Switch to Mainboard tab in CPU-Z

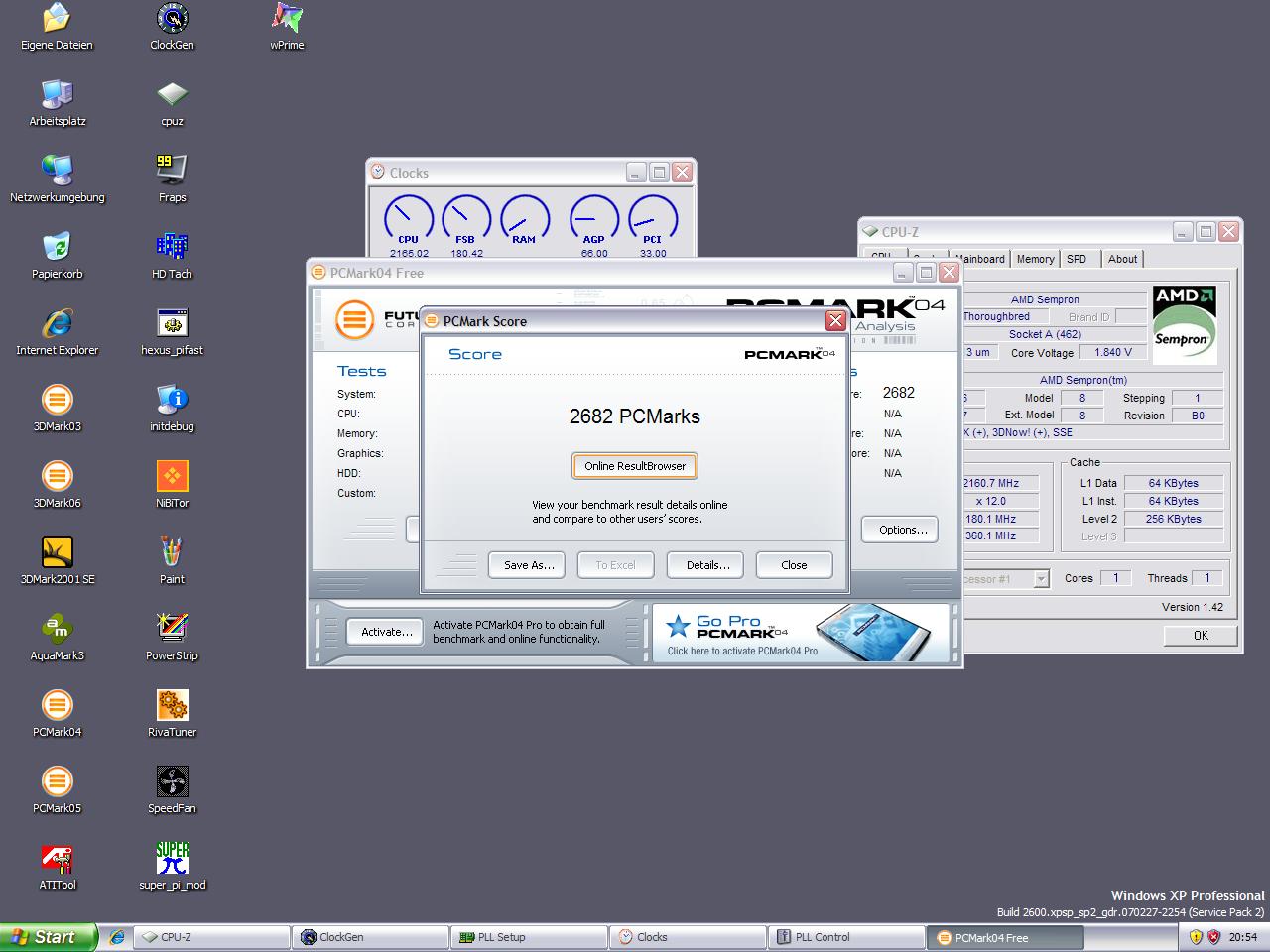[979, 259]
